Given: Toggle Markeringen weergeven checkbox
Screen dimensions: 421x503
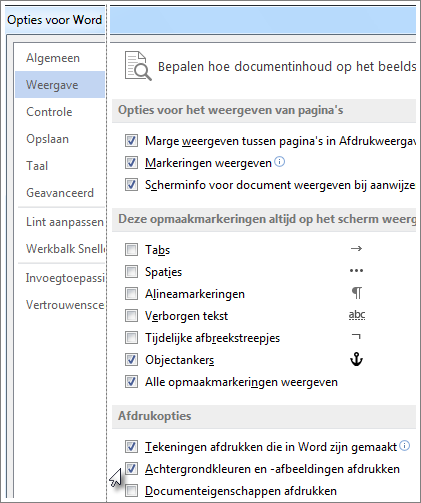Looking at the screenshot, I should 131,163.
